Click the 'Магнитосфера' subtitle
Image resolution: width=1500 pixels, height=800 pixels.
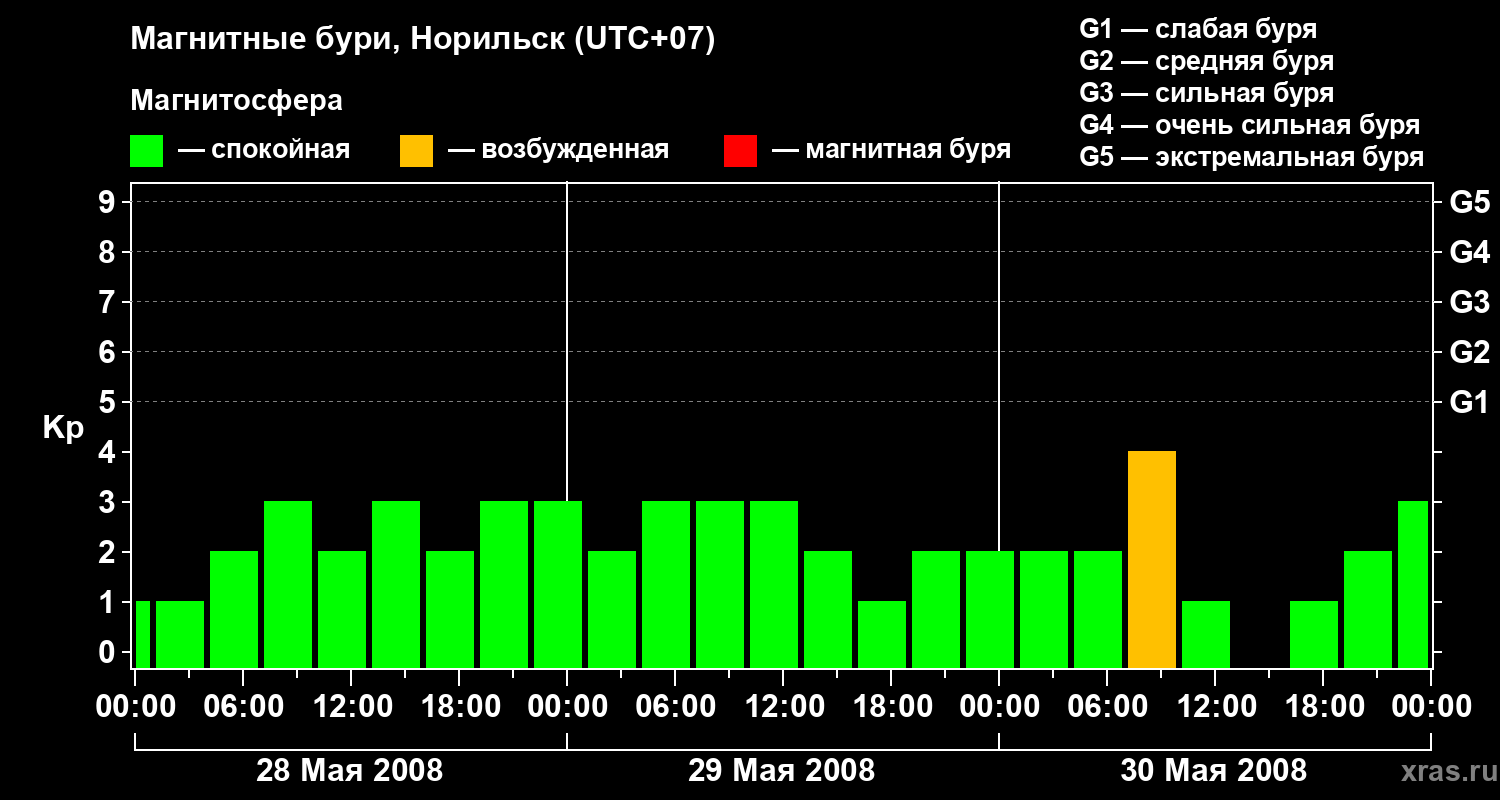click(237, 101)
